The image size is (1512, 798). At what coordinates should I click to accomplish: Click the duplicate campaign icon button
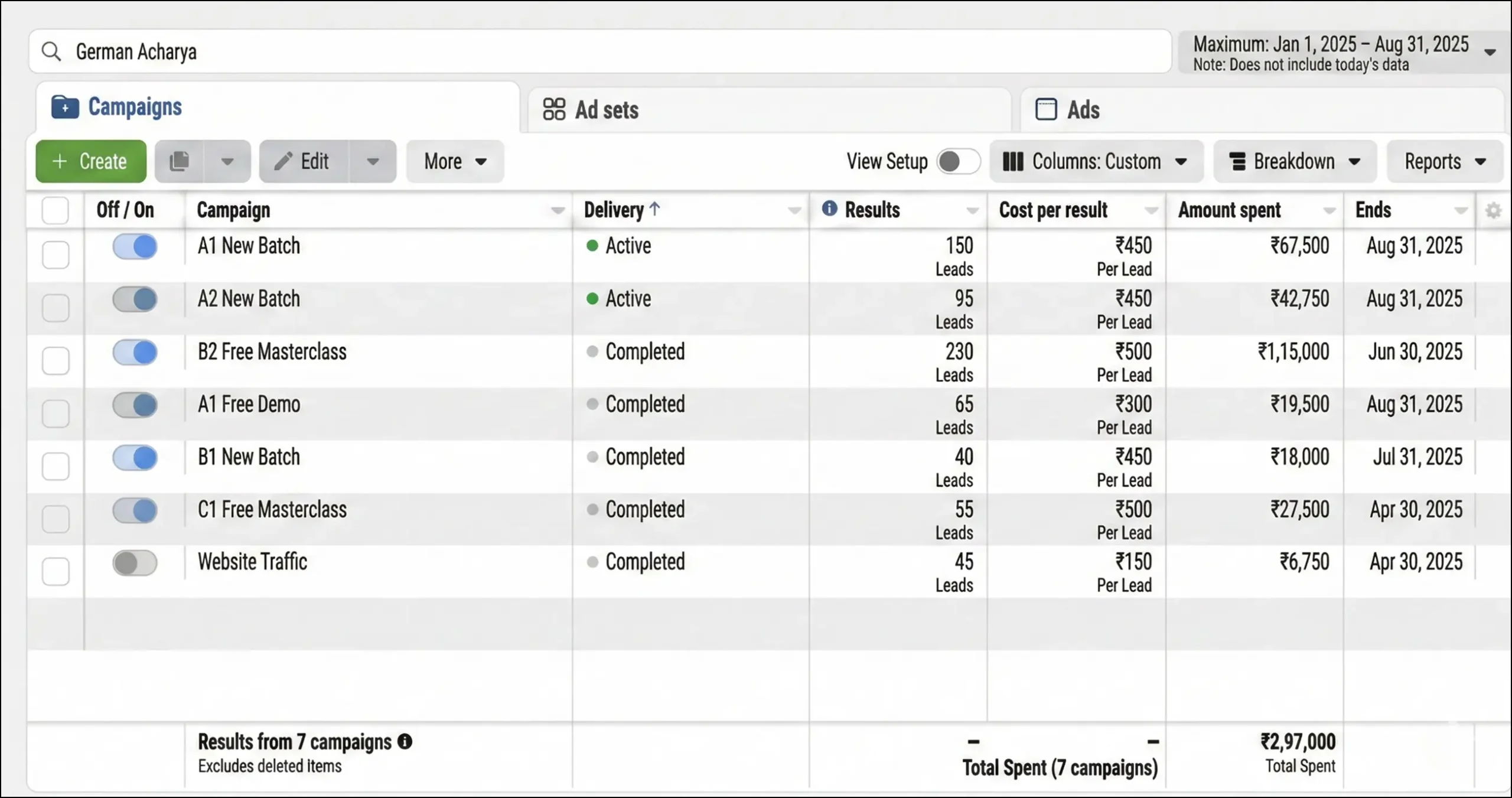pos(179,161)
